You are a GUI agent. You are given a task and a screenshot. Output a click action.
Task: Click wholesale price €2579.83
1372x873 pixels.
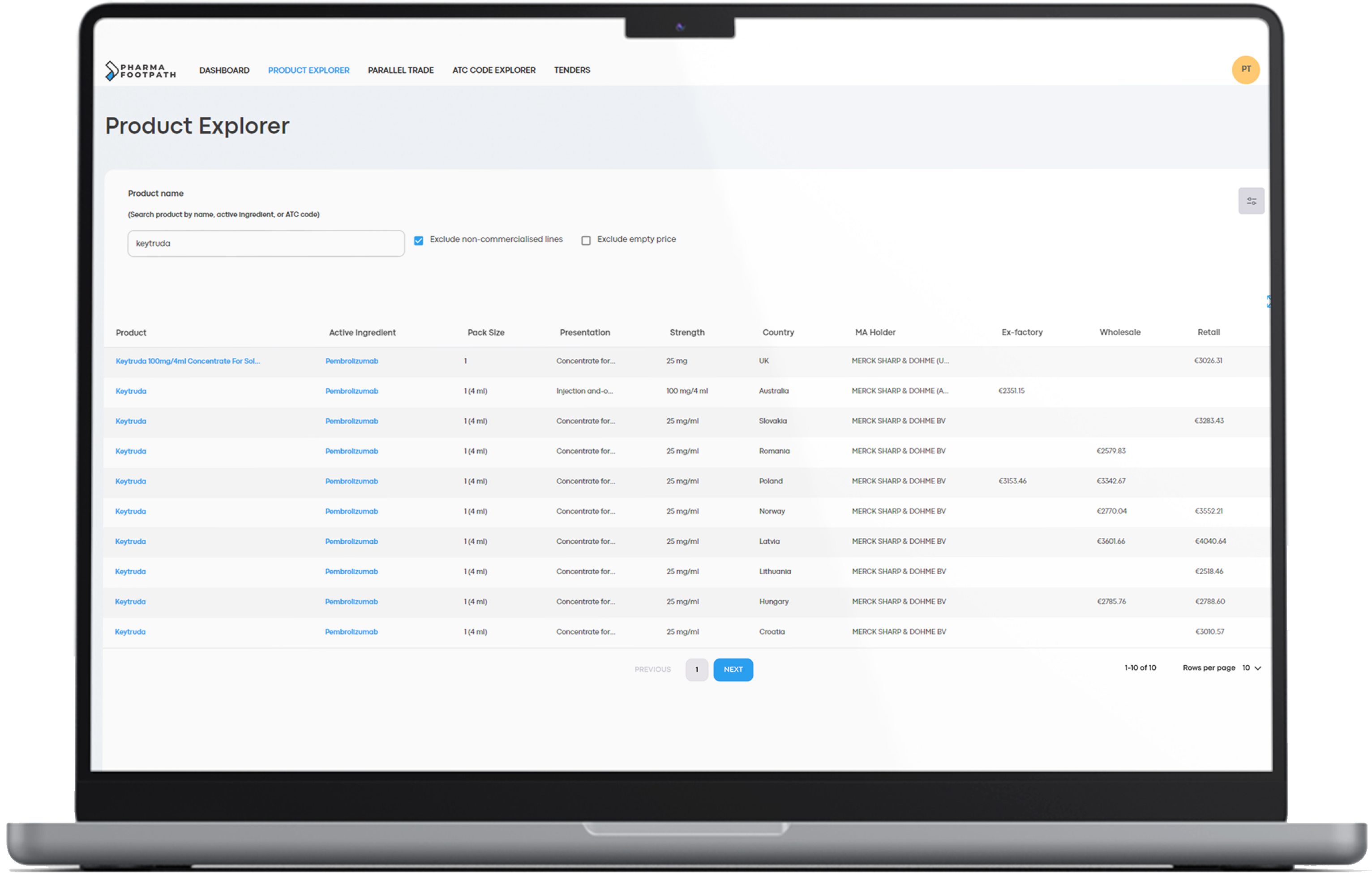[1111, 451]
